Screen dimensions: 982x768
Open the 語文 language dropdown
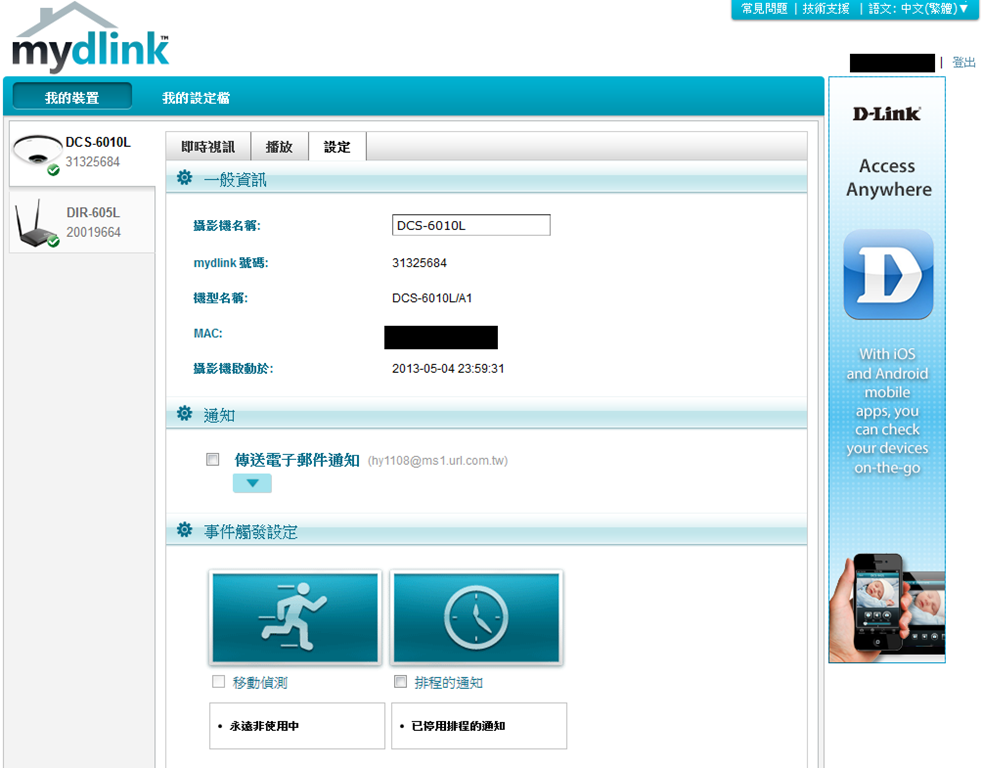coord(918,9)
